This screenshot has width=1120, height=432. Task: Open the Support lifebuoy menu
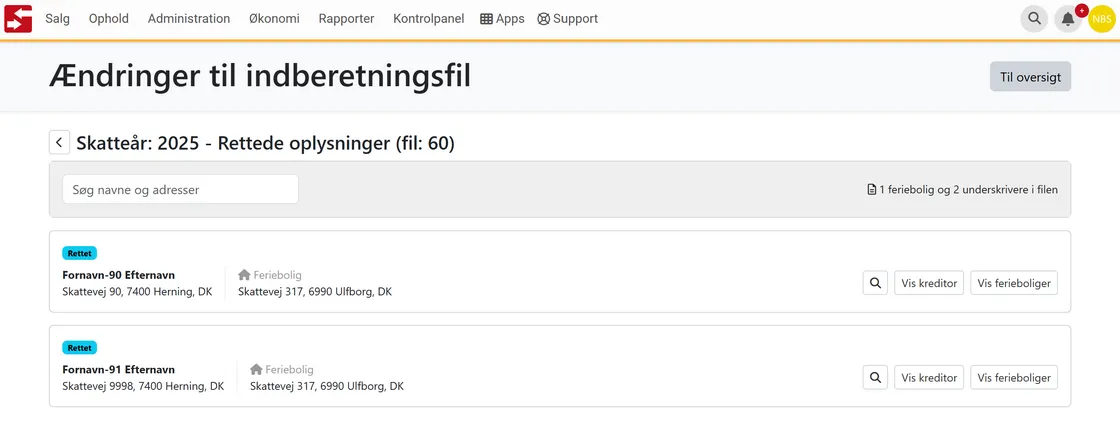point(568,19)
